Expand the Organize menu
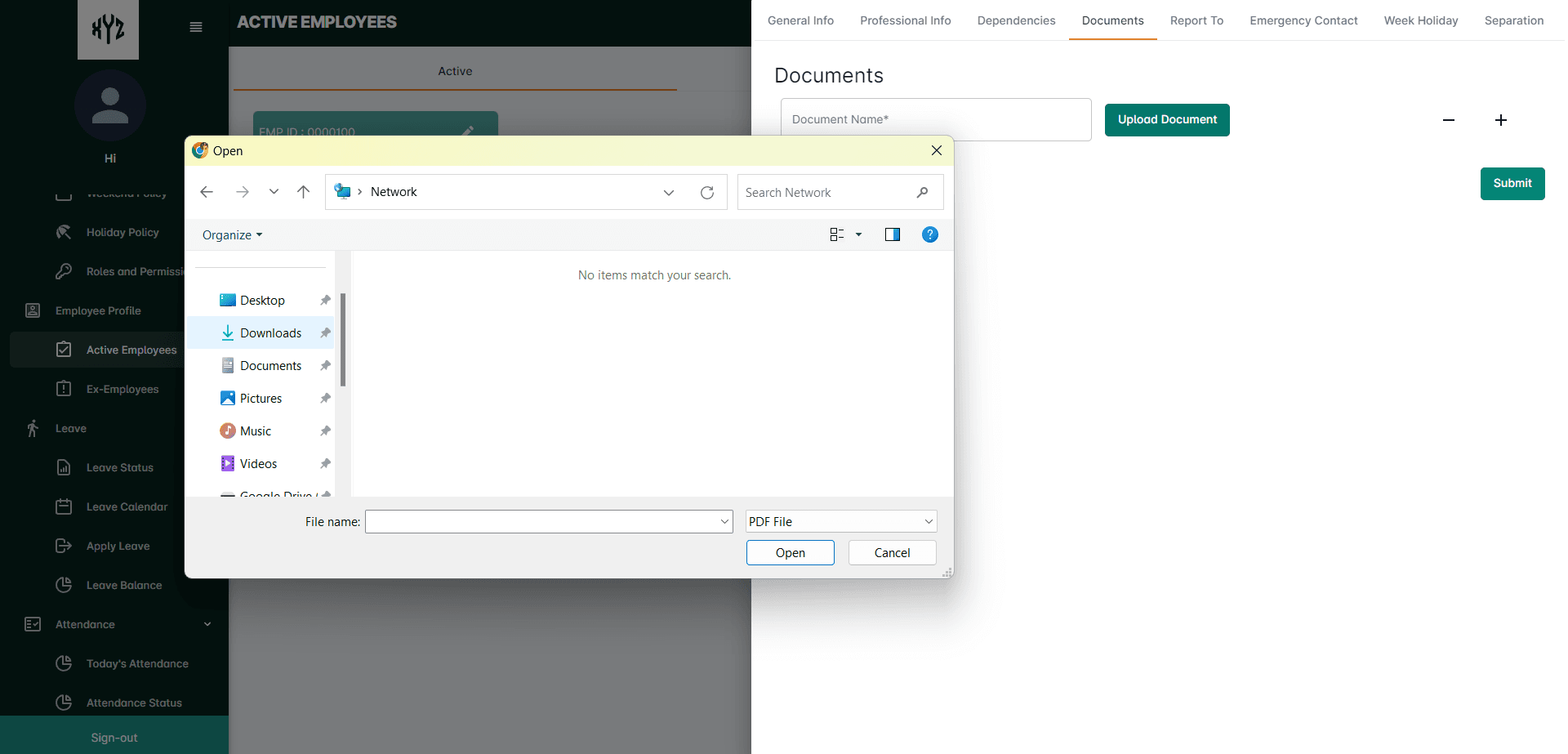1568x754 pixels. click(232, 235)
